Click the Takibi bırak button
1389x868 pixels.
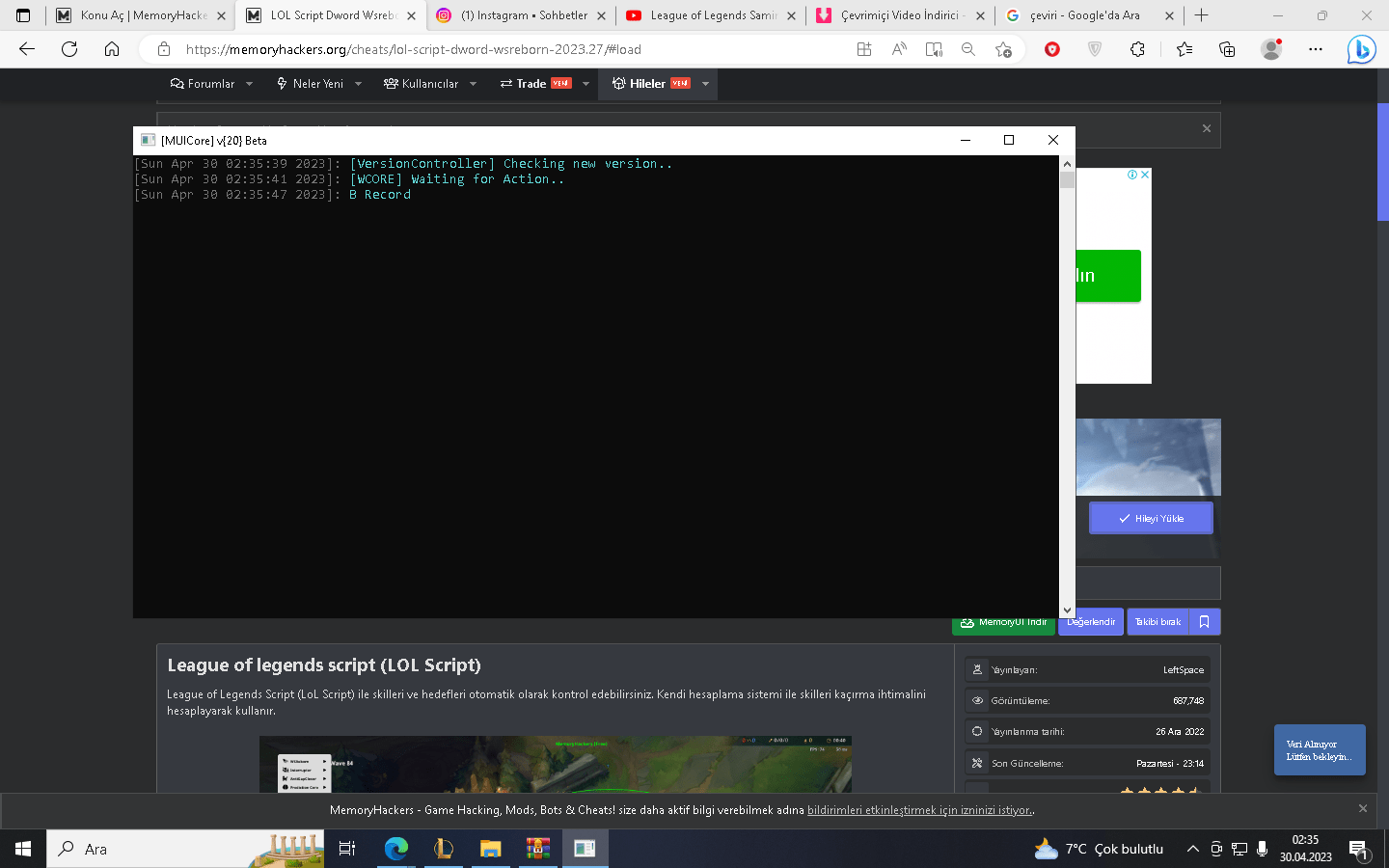1157,622
